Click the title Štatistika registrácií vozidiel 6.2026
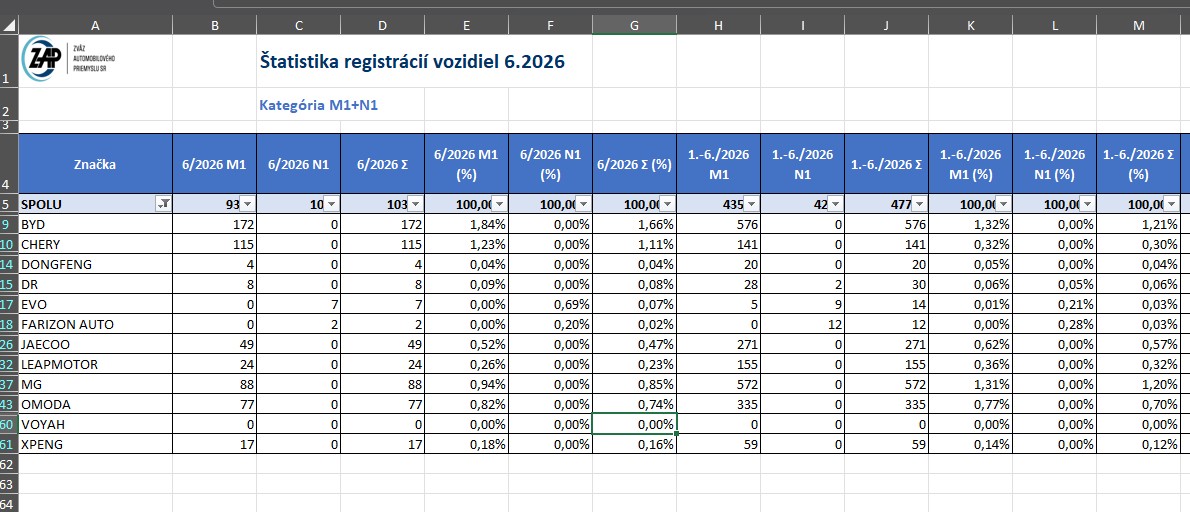 (412, 61)
